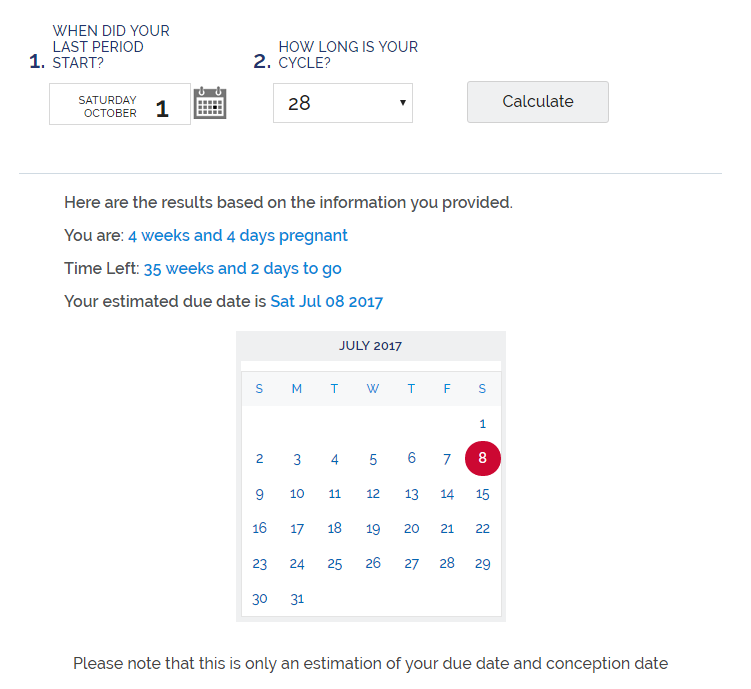Choose July 10 in the calendar
751x689 pixels.
click(297, 494)
